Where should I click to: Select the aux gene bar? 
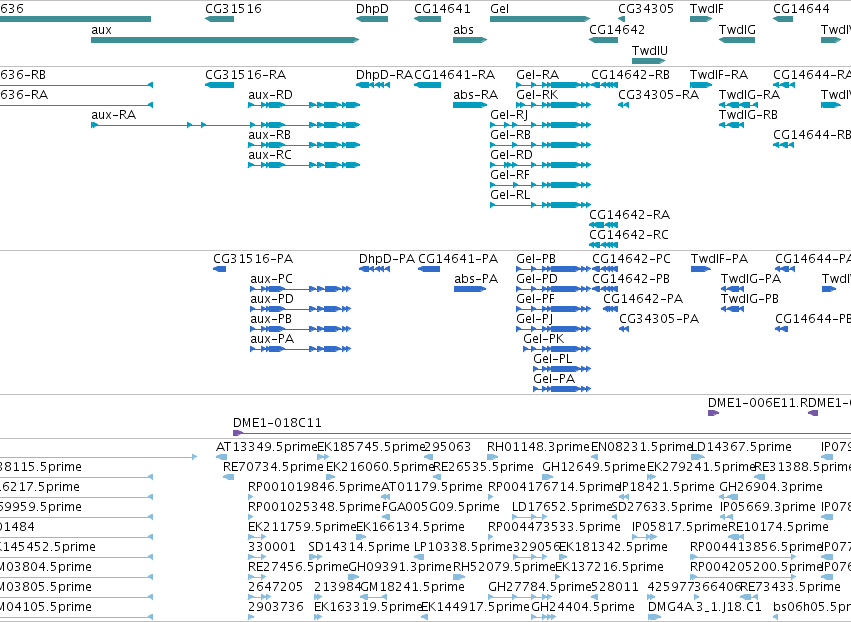click(x=225, y=40)
